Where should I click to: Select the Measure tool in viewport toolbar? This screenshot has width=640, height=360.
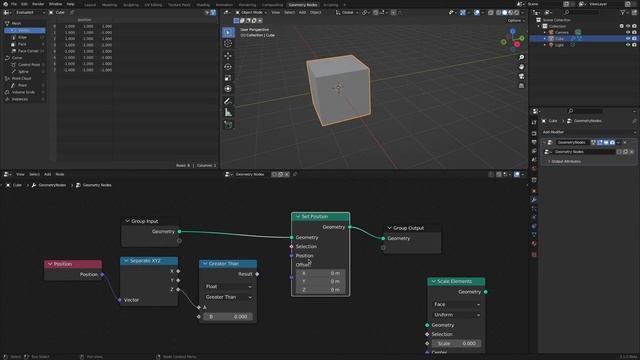(228, 112)
